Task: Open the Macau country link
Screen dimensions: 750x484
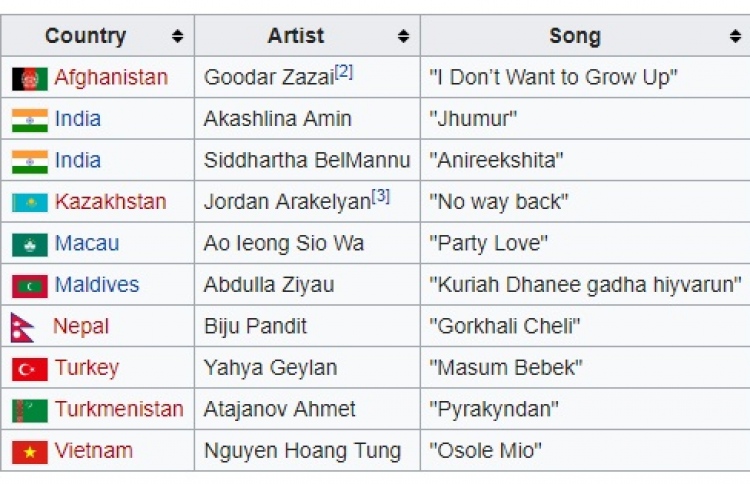Action: pyautogui.click(x=87, y=243)
